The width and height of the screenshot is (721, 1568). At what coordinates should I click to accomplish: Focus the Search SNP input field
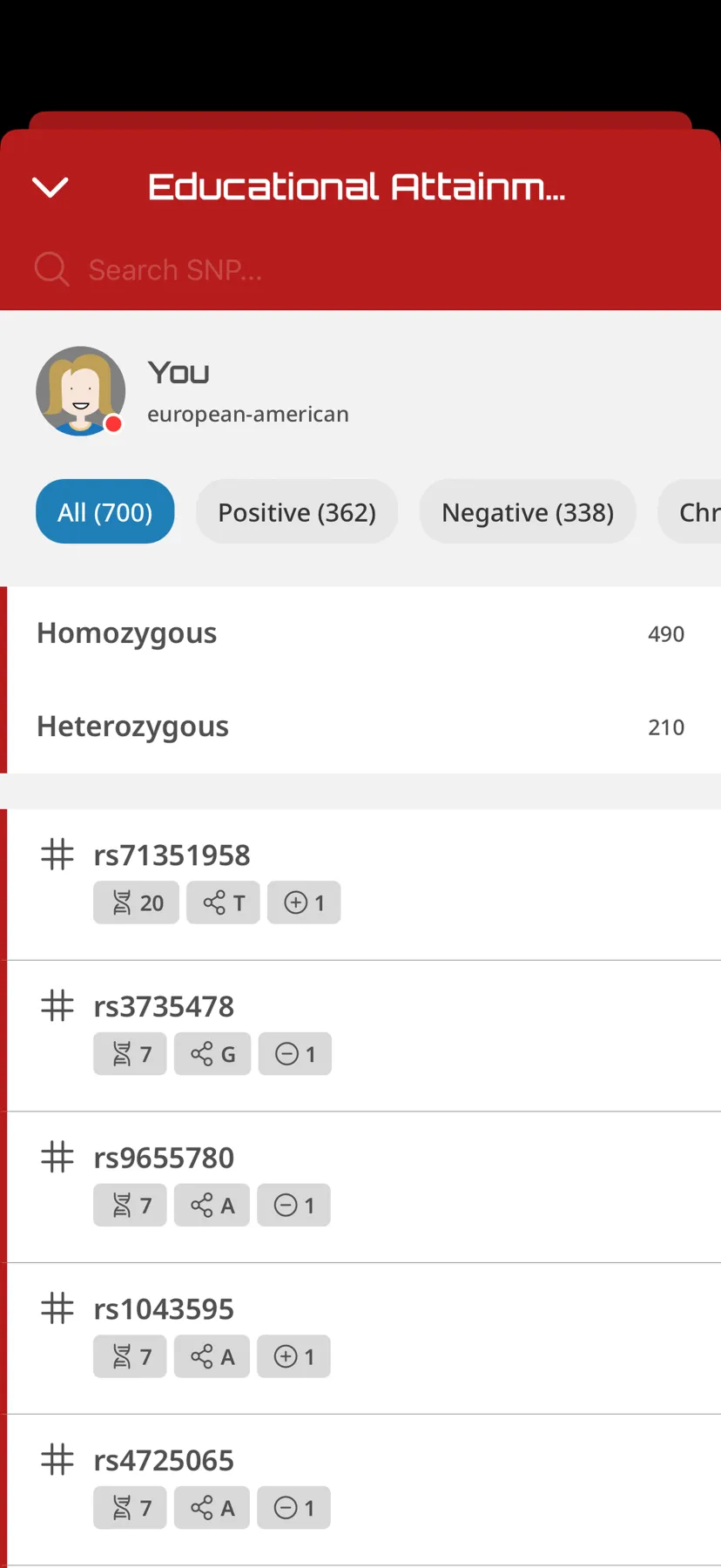click(360, 270)
